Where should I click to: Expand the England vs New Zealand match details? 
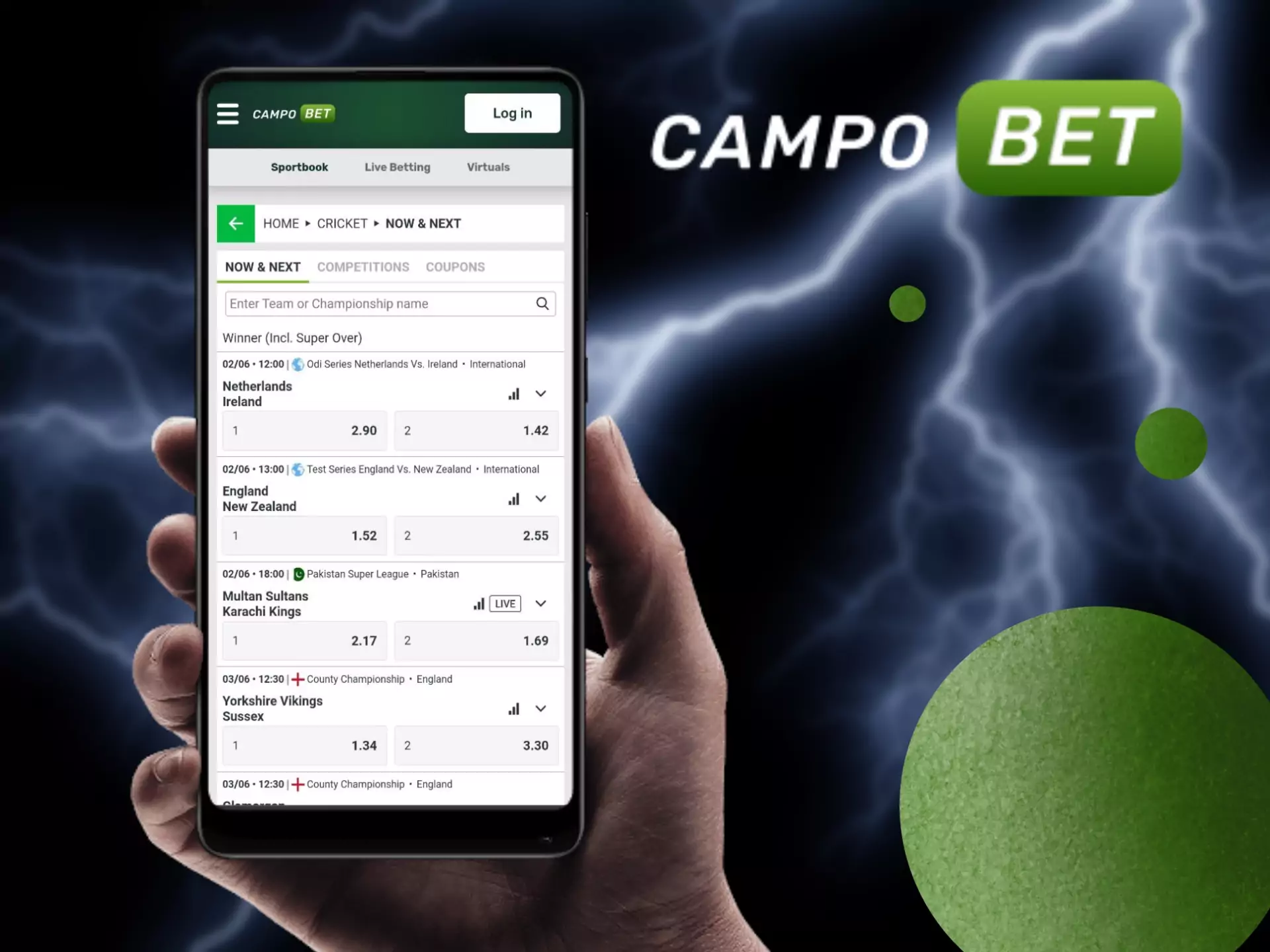click(x=541, y=498)
